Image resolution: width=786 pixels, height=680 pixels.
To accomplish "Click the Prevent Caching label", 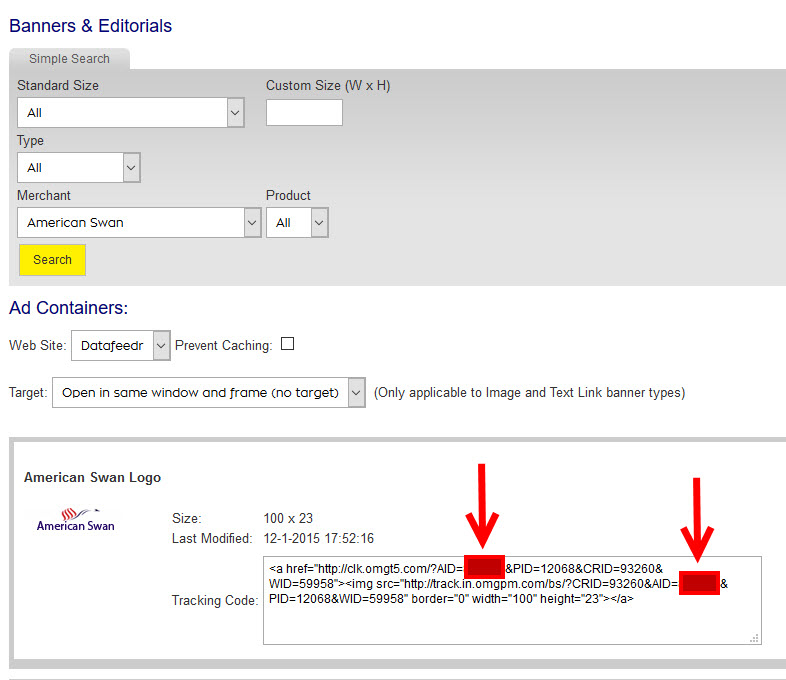I will [x=224, y=345].
